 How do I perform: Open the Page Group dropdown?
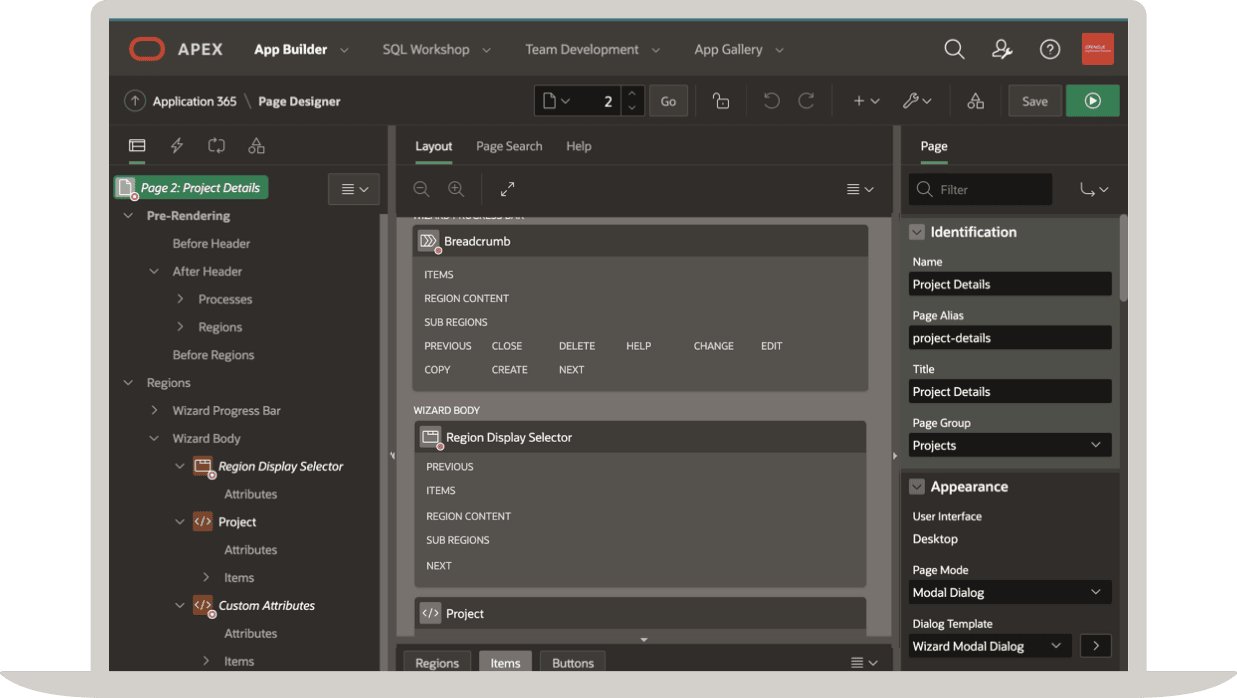(x=1010, y=446)
